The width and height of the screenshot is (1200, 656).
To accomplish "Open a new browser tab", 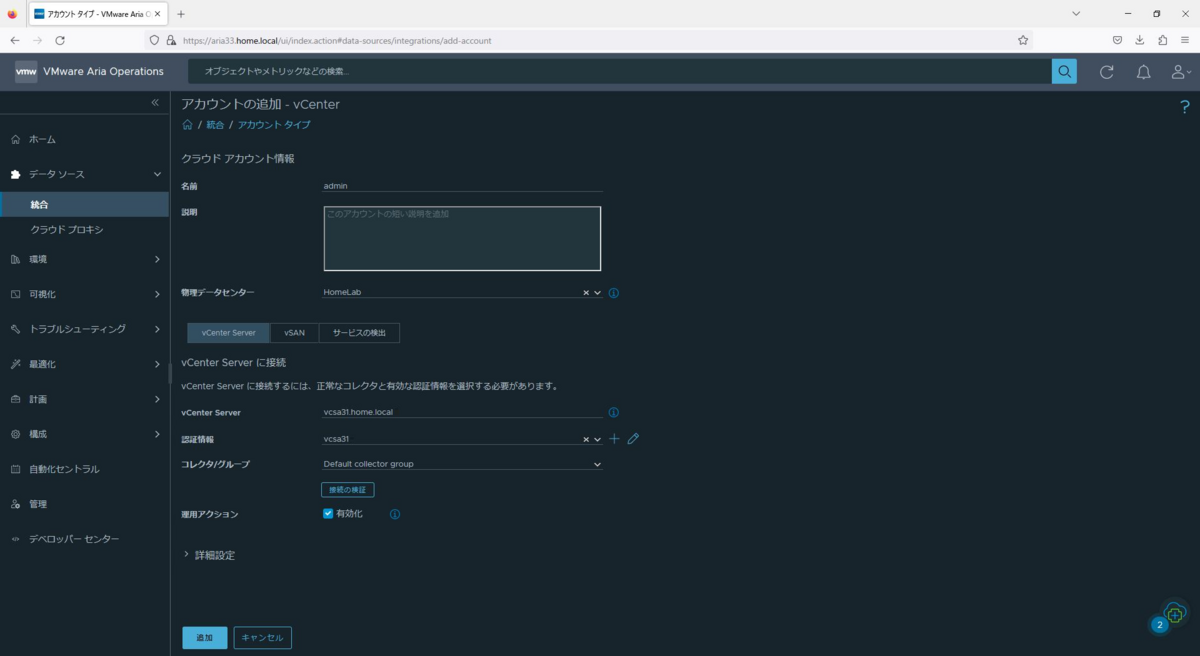I will coord(181,14).
